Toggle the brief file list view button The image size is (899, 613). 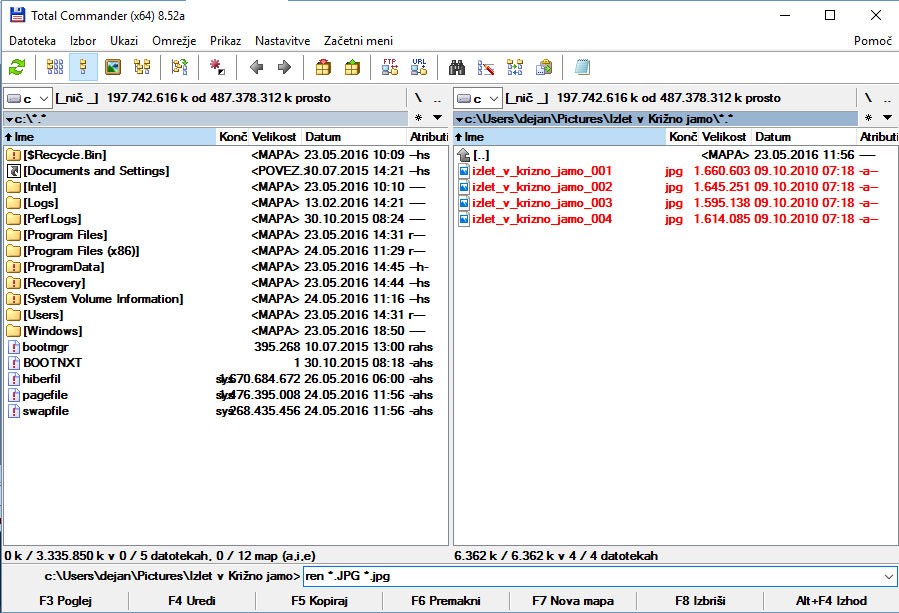point(55,67)
